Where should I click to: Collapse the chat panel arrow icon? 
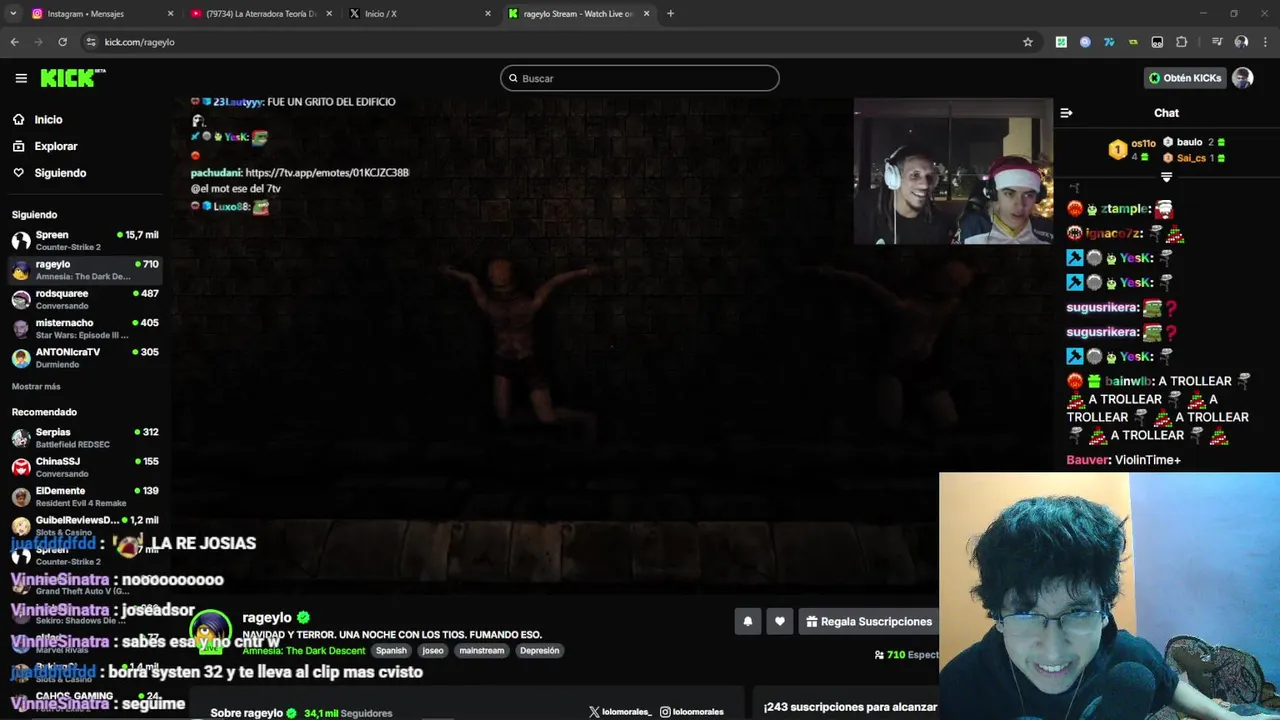[x=1066, y=113]
